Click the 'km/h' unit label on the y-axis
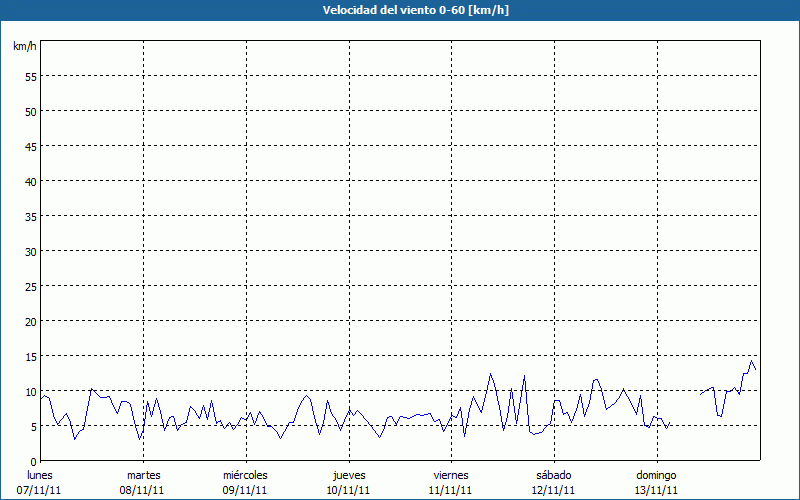 [24, 47]
